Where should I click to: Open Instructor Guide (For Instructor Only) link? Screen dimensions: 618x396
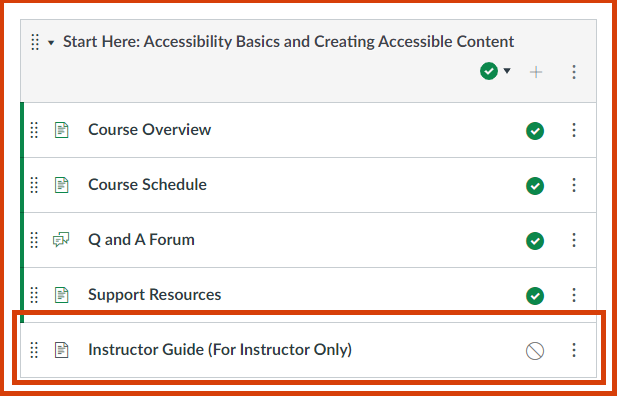point(220,350)
